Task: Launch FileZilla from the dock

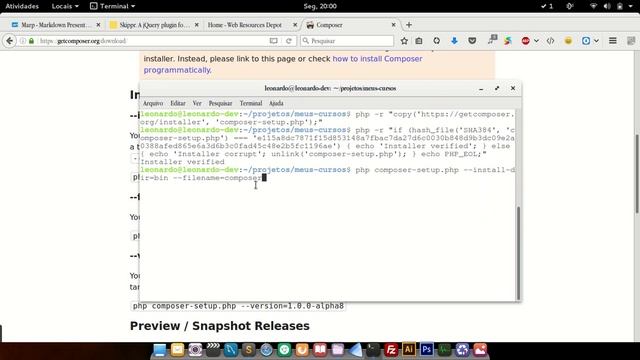Action: [391, 350]
